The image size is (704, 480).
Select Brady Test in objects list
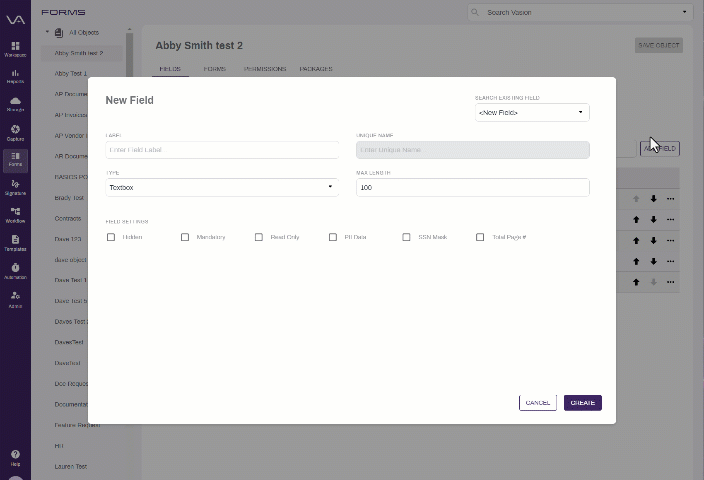pos(69,198)
